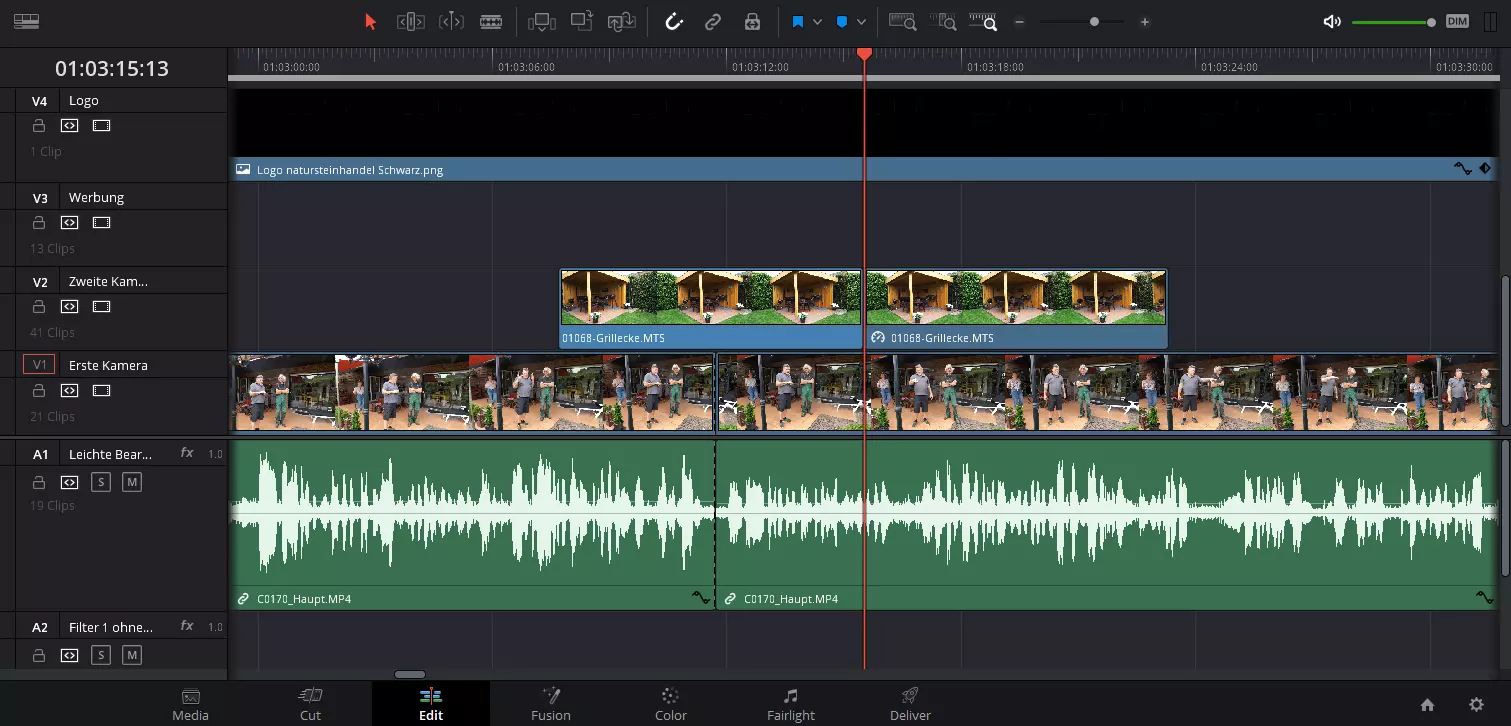Screen dimensions: 1511x726
Task: Open the Color page
Action: 671,704
